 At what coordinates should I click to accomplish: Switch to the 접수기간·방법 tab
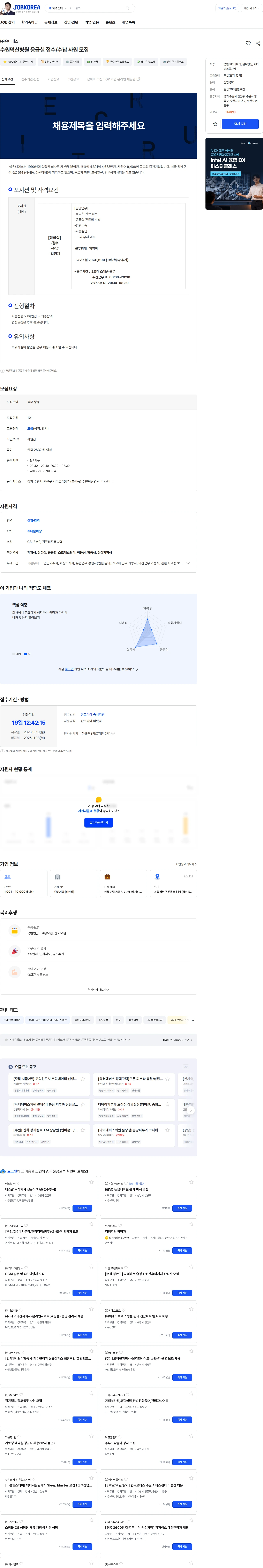pos(30,79)
